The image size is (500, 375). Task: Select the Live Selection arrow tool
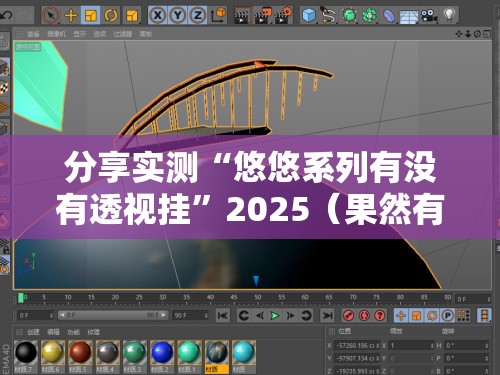[51, 15]
